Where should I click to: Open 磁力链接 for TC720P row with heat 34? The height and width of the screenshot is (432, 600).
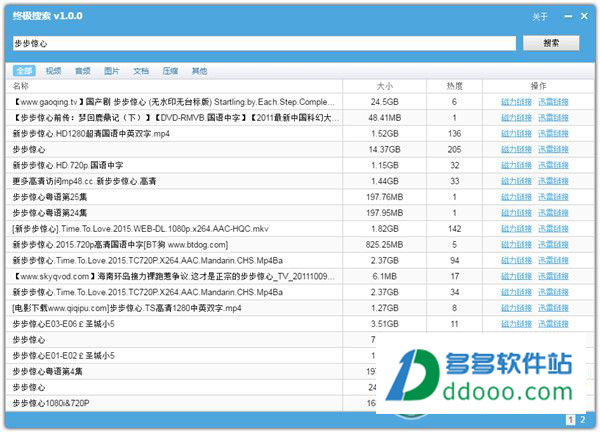[517, 292]
